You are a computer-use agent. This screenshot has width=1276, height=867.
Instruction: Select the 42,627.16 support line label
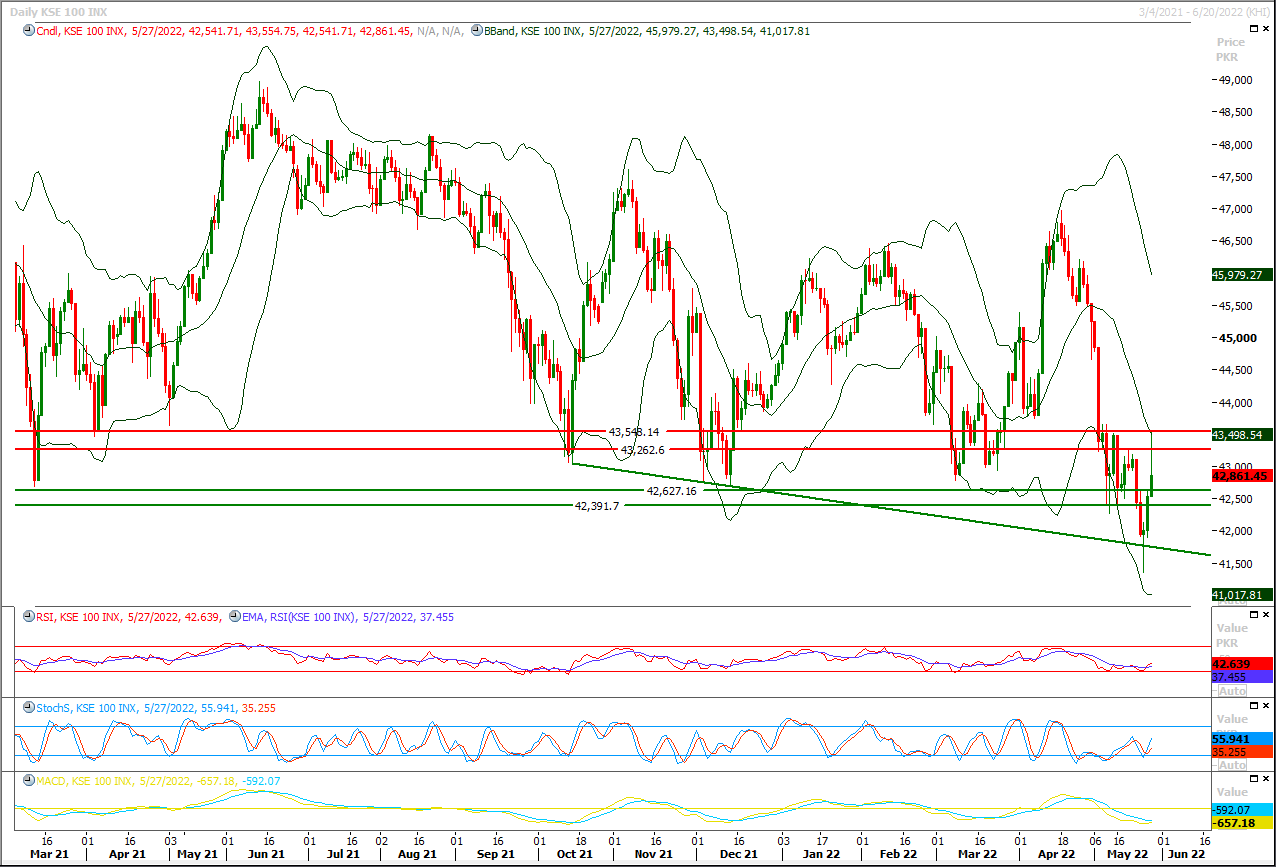click(x=672, y=491)
